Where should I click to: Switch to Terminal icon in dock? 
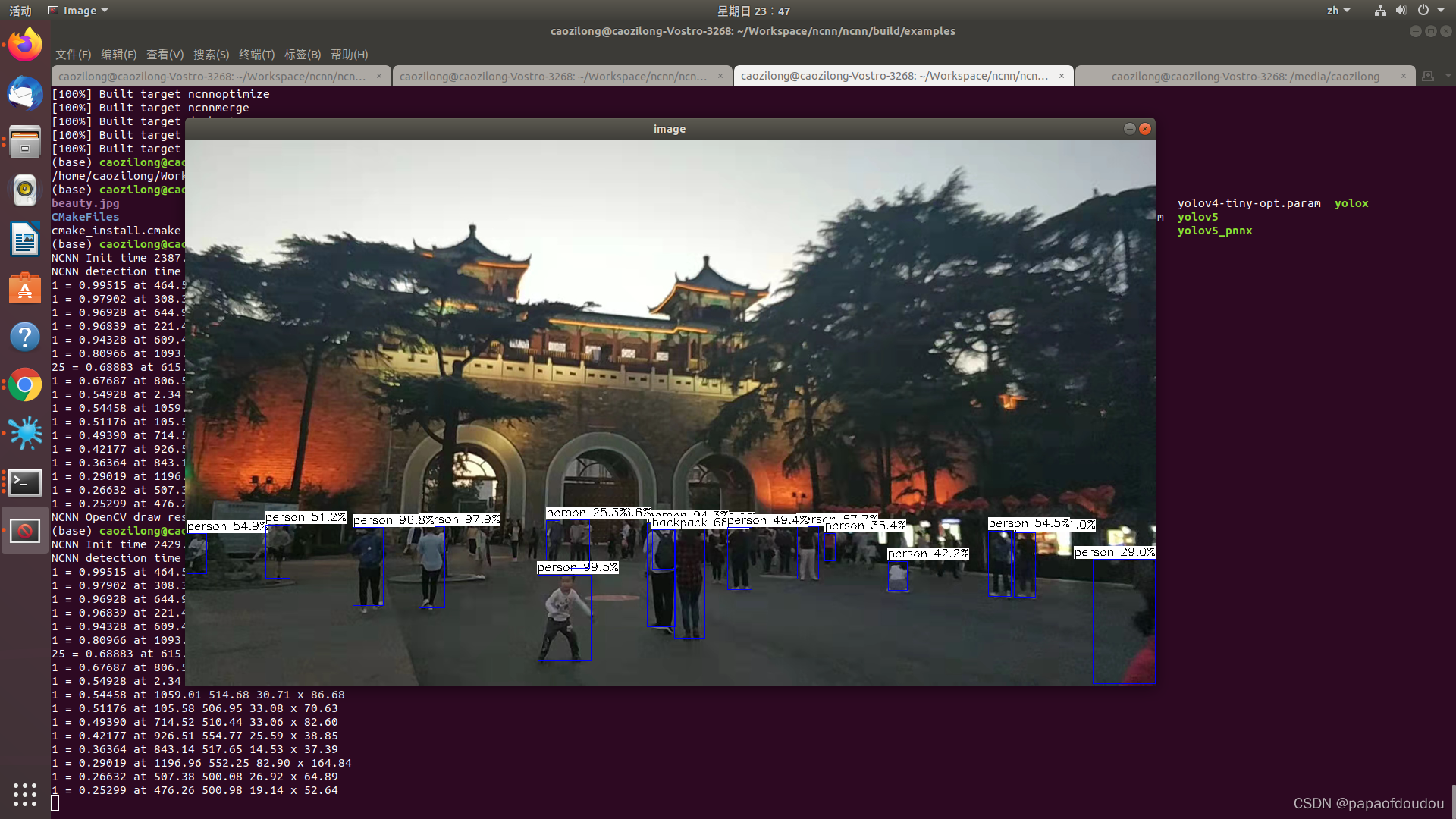click(25, 482)
